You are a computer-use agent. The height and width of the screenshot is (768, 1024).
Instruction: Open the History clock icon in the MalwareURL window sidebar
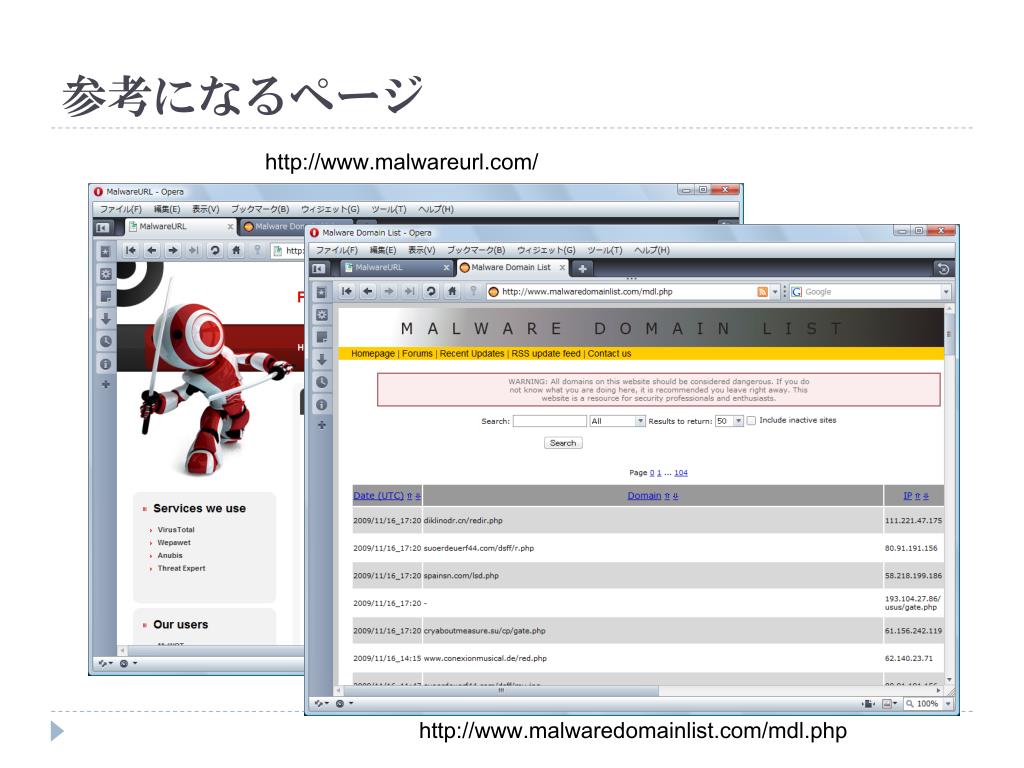[106, 342]
